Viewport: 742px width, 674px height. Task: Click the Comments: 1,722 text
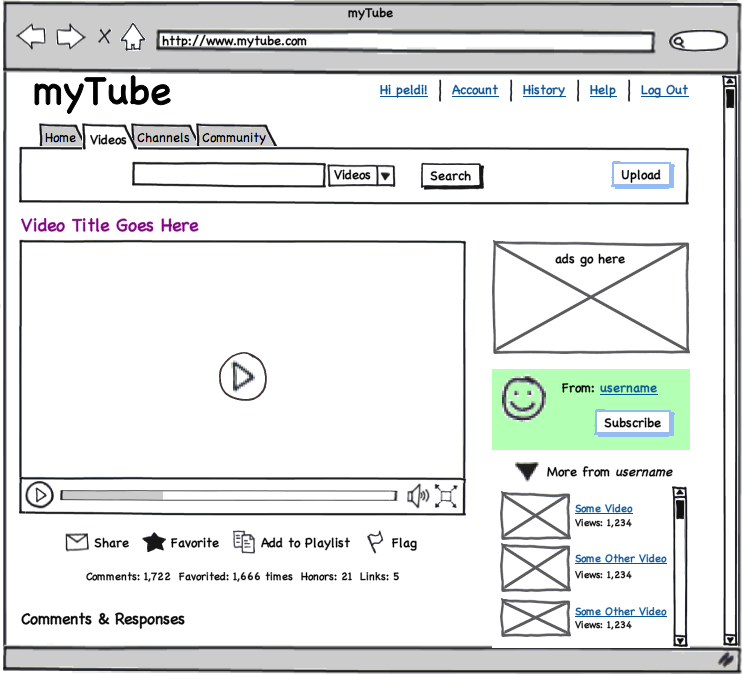pyautogui.click(x=128, y=576)
